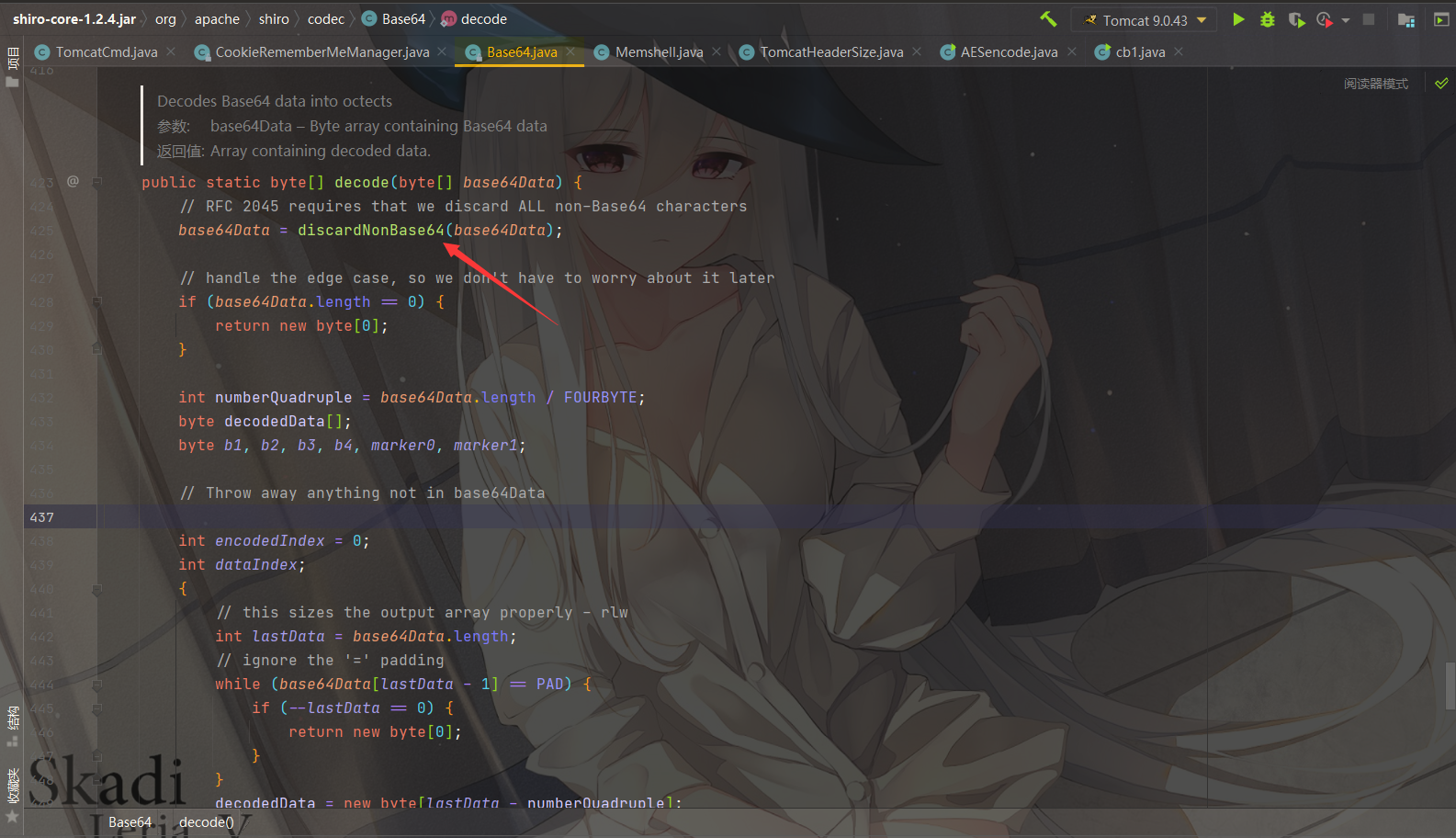
Task: Run with profiler clock icon
Action: [1325, 19]
